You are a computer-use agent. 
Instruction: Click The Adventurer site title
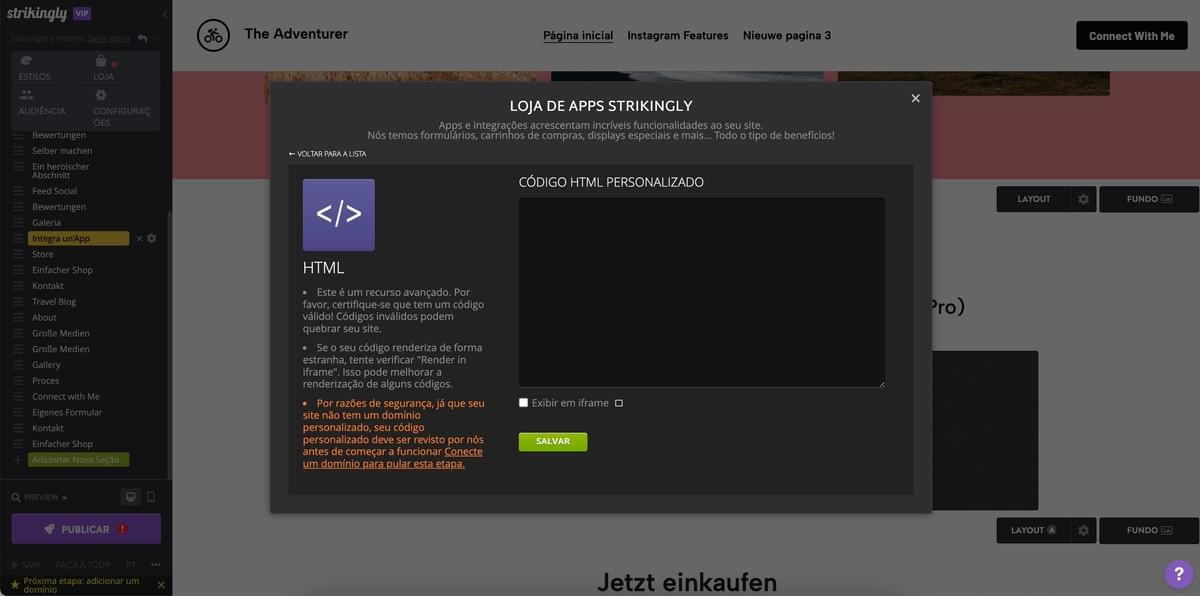[x=296, y=34]
